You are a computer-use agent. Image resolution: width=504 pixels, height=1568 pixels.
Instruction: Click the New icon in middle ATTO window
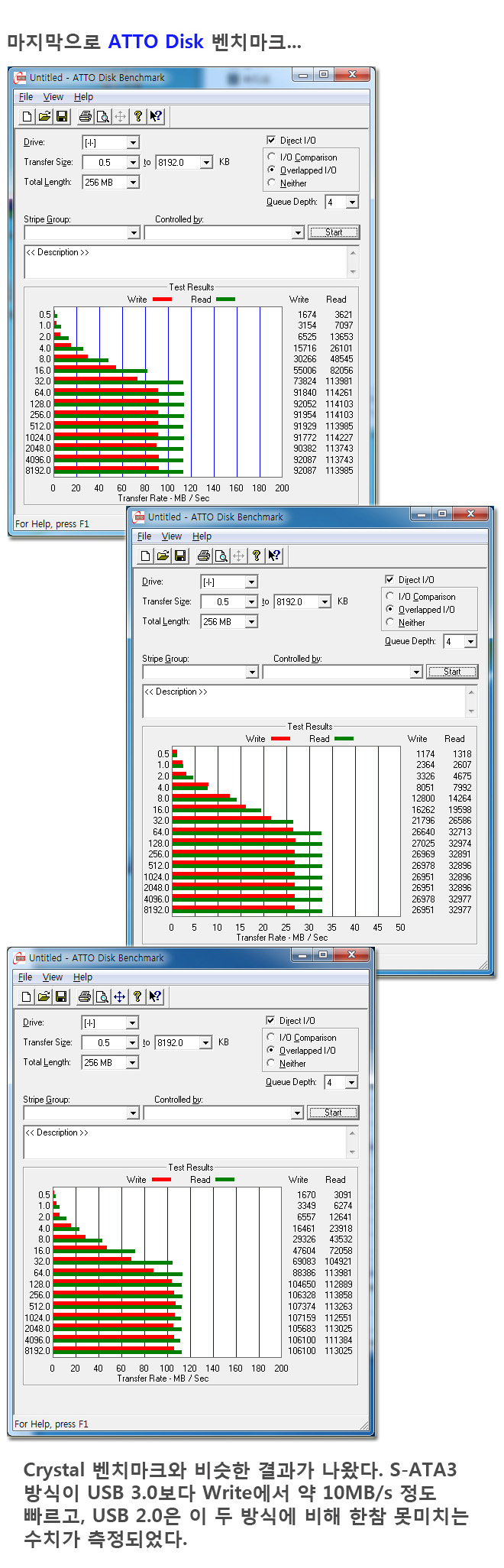tap(146, 556)
